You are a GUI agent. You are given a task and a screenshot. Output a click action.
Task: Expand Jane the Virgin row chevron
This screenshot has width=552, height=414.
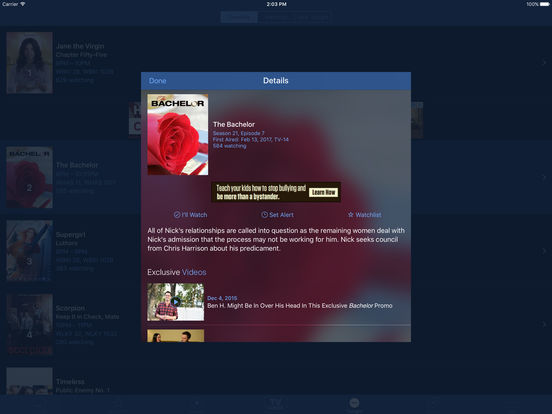point(544,63)
